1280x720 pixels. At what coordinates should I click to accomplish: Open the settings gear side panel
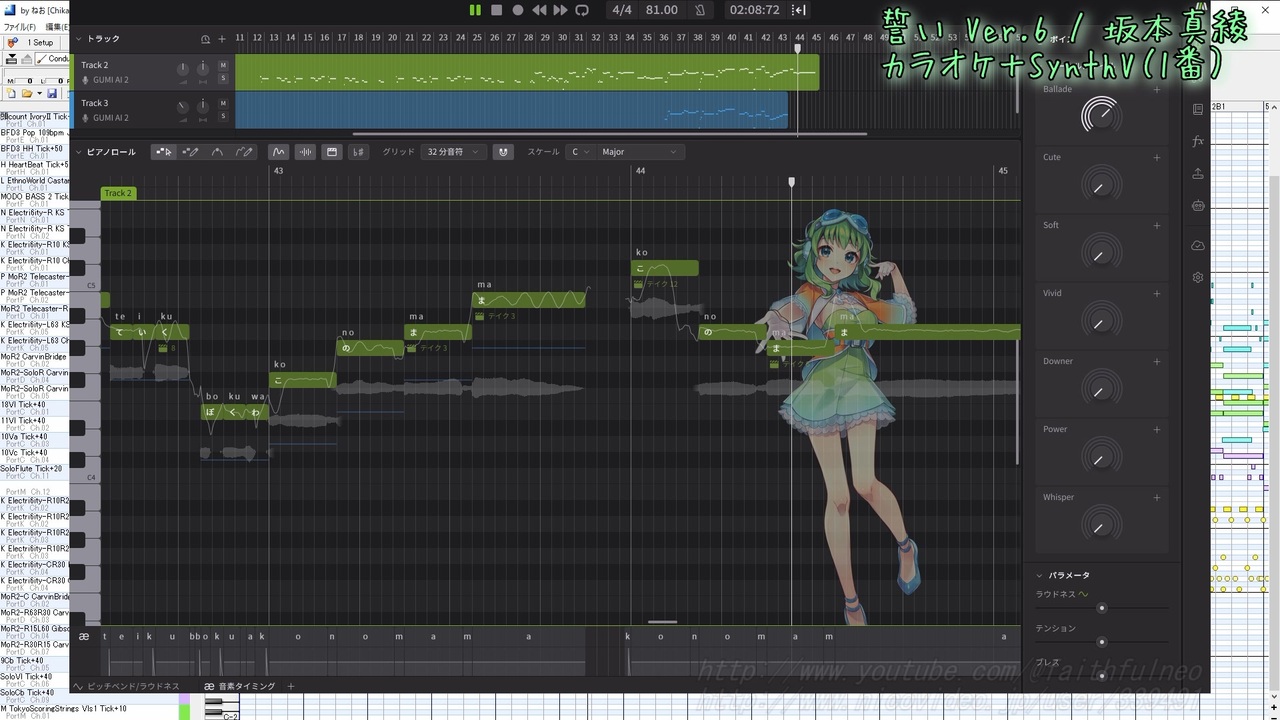click(x=1198, y=277)
